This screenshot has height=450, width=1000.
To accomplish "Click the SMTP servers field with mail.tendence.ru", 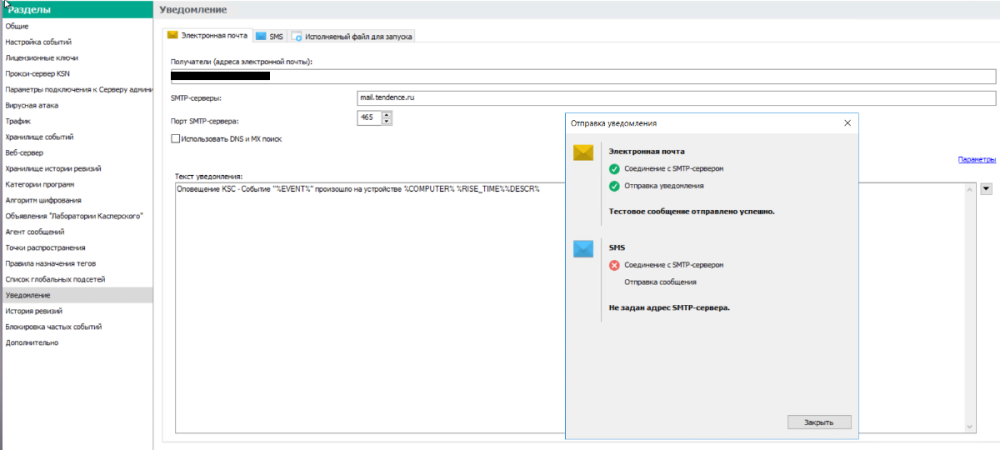I will pyautogui.click(x=676, y=98).
